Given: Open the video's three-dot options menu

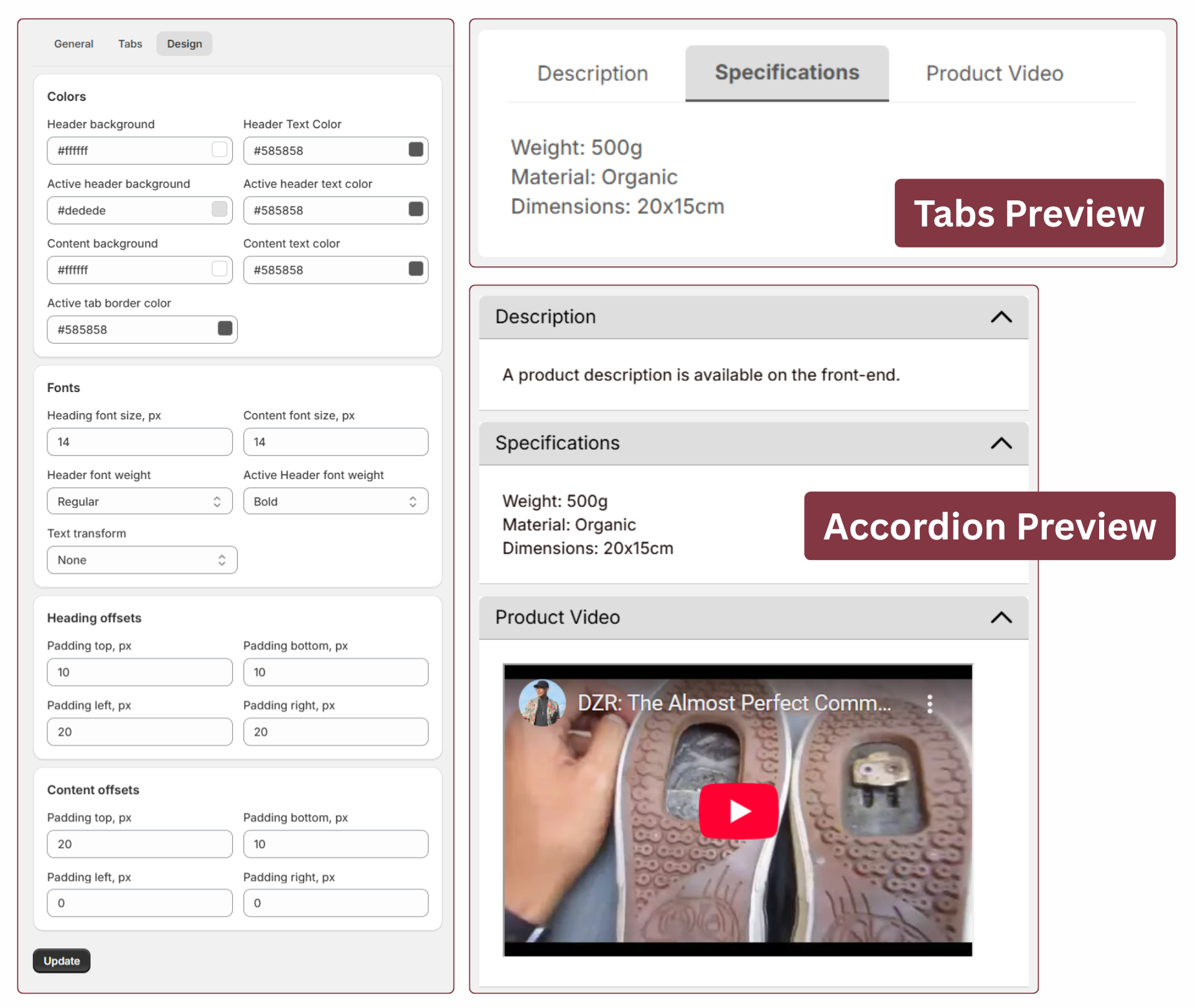Looking at the screenshot, I should pyautogui.click(x=929, y=704).
